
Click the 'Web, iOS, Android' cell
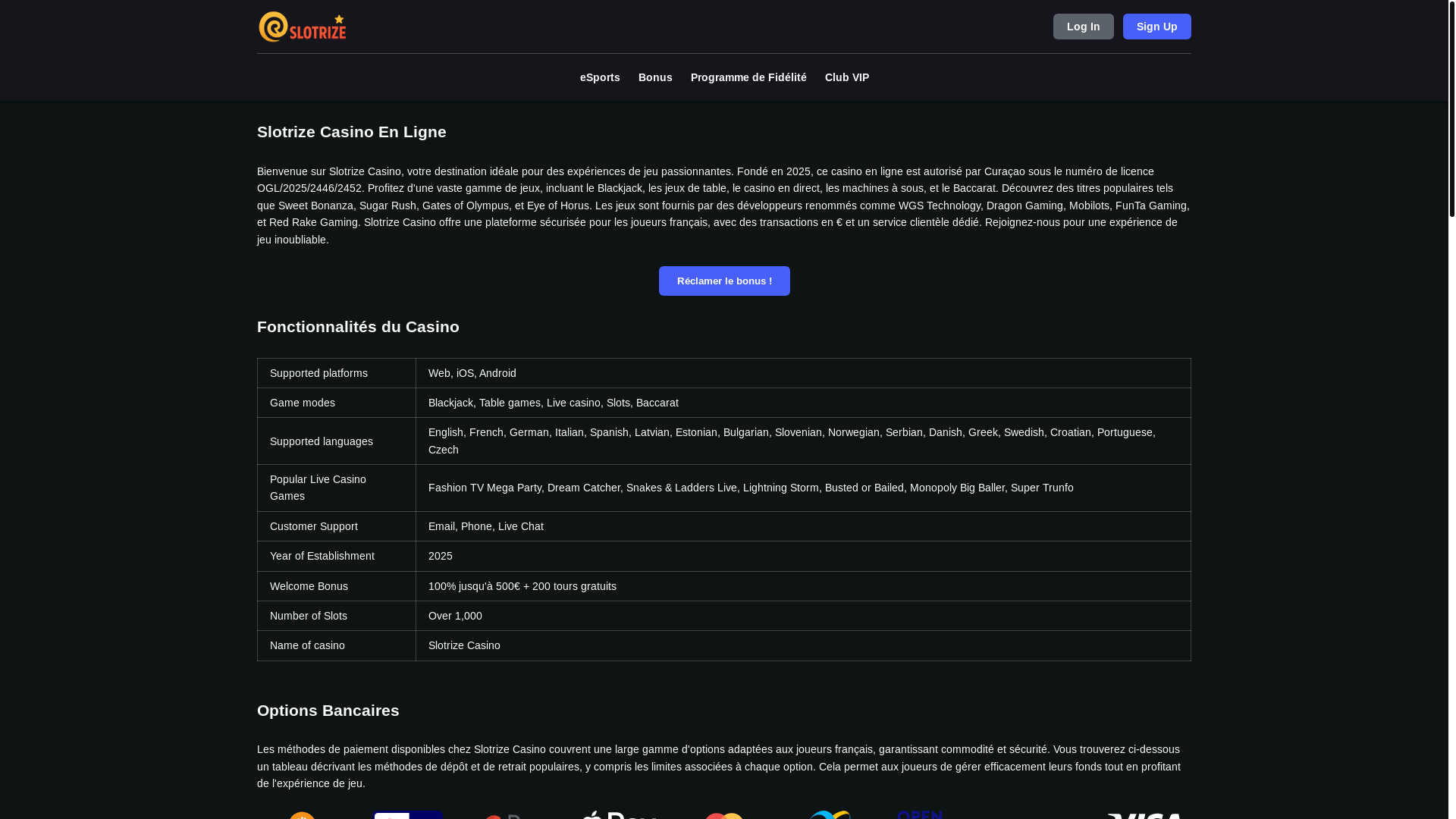[803, 373]
